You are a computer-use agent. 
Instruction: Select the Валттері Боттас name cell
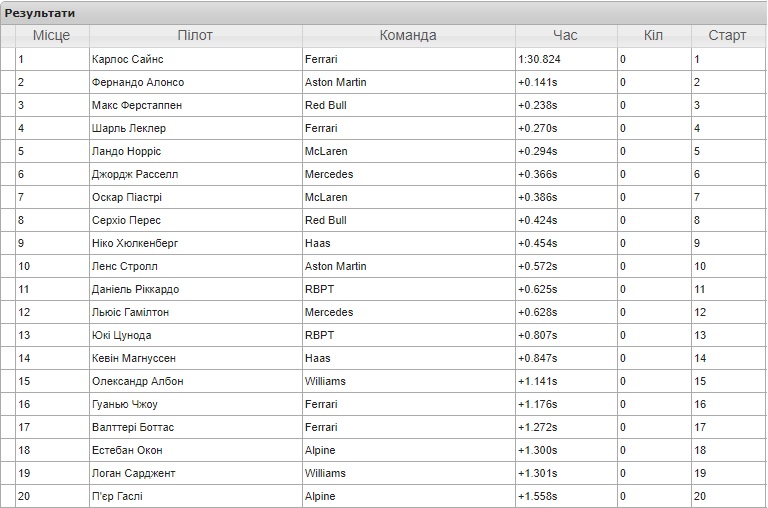(195, 428)
